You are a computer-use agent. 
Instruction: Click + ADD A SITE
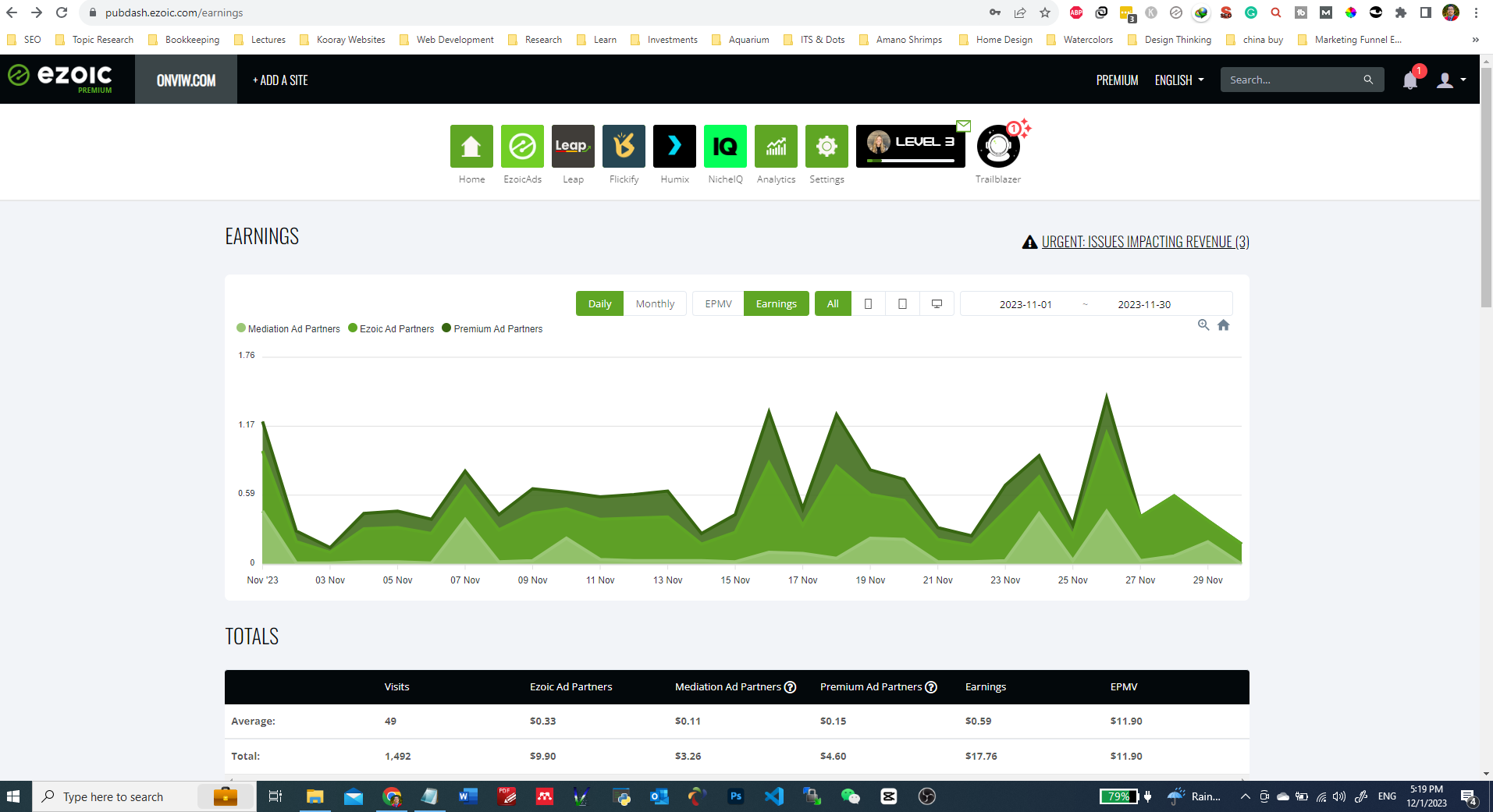pyautogui.click(x=280, y=80)
